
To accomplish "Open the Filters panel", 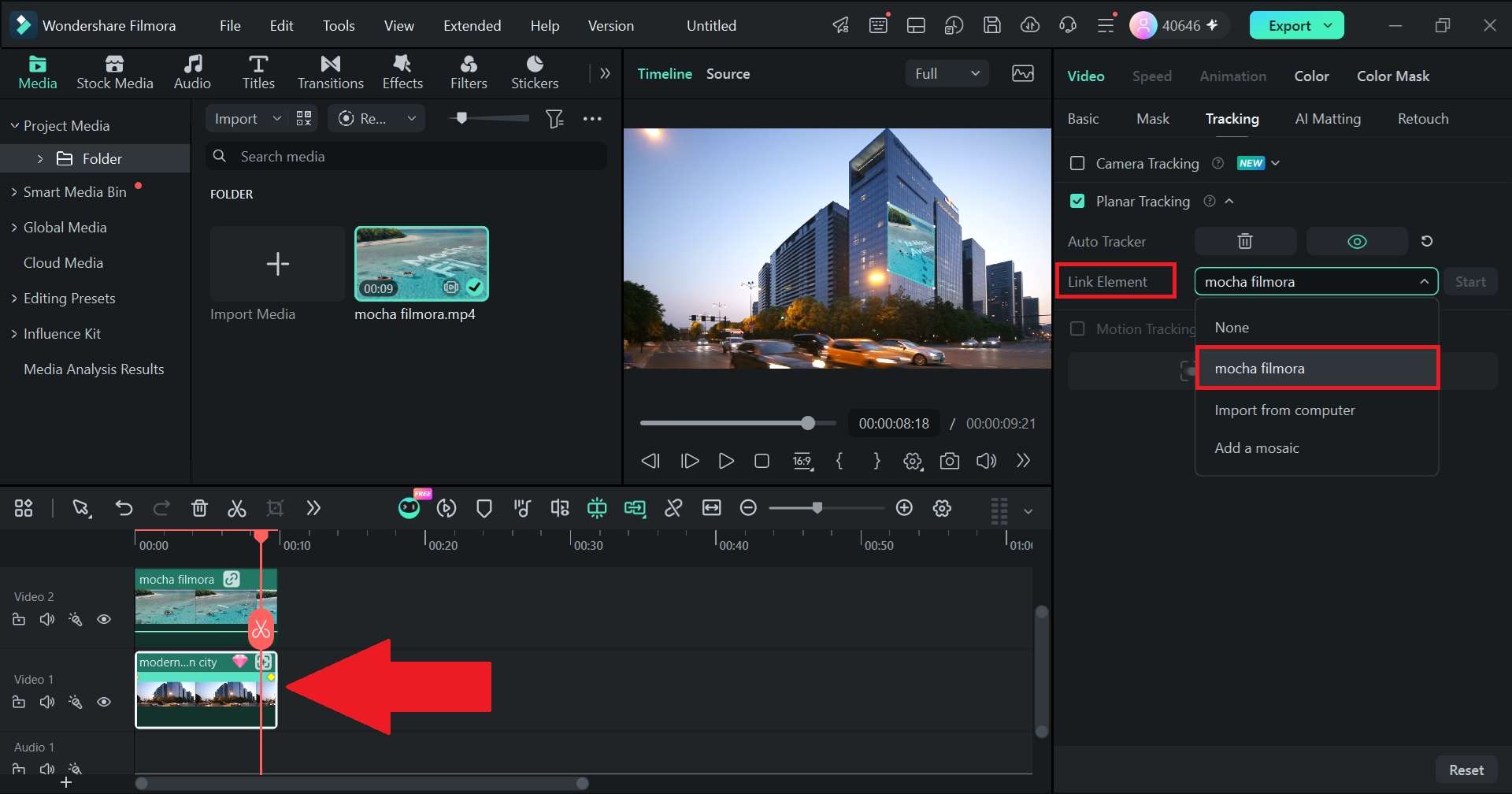I will 469,72.
